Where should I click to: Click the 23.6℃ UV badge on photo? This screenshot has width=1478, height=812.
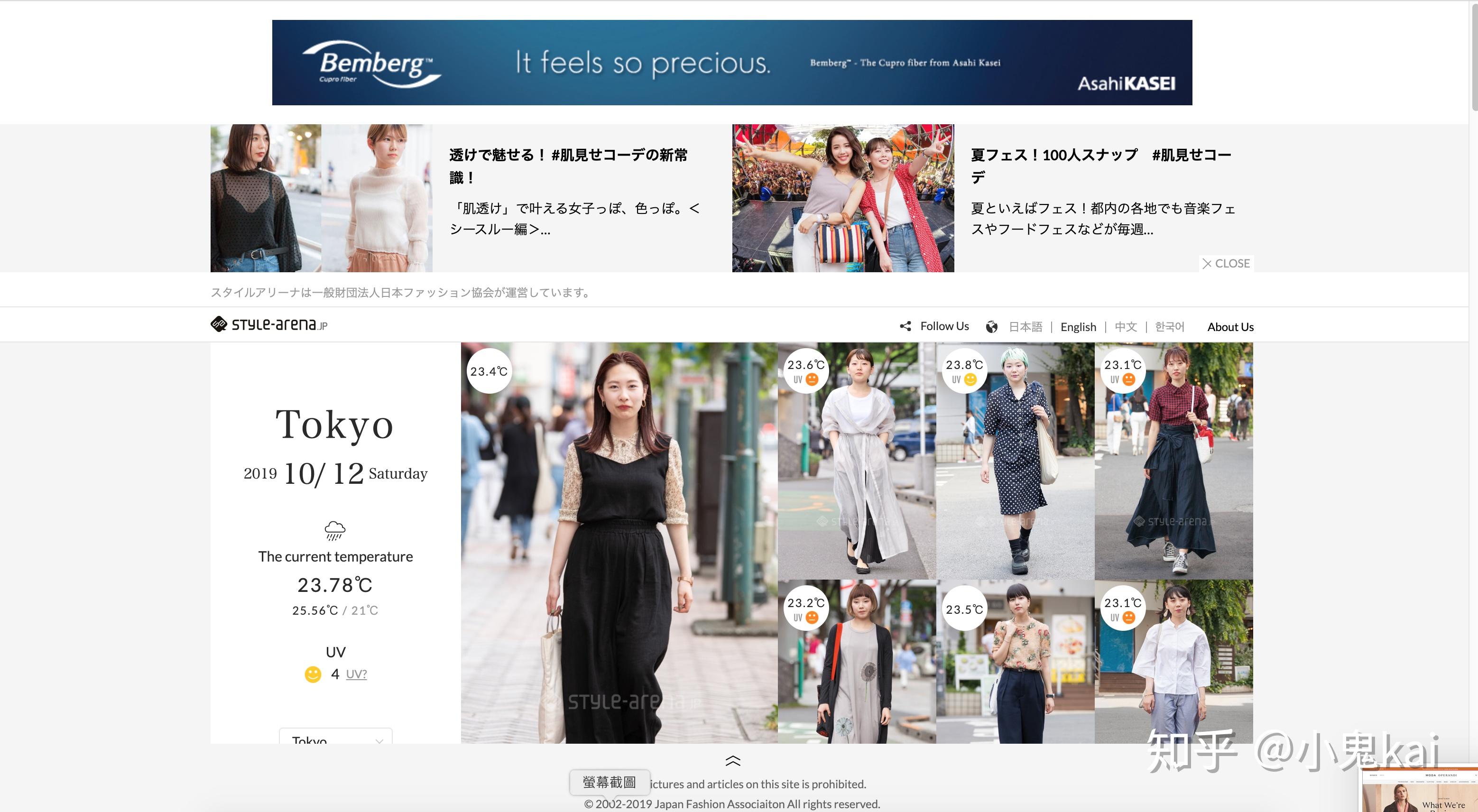click(805, 371)
